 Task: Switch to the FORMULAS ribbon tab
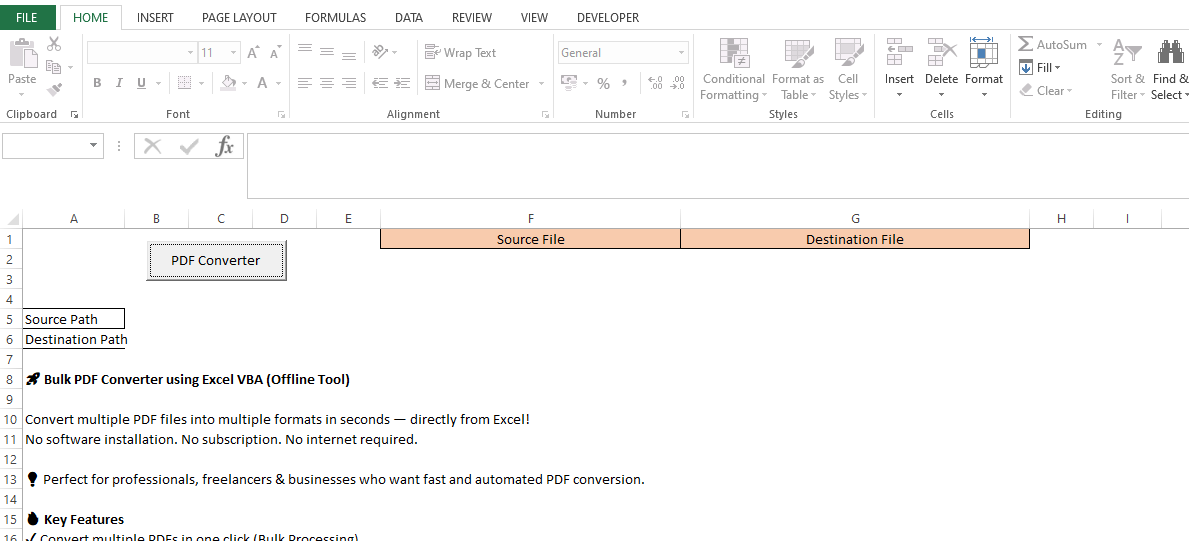click(x=335, y=18)
